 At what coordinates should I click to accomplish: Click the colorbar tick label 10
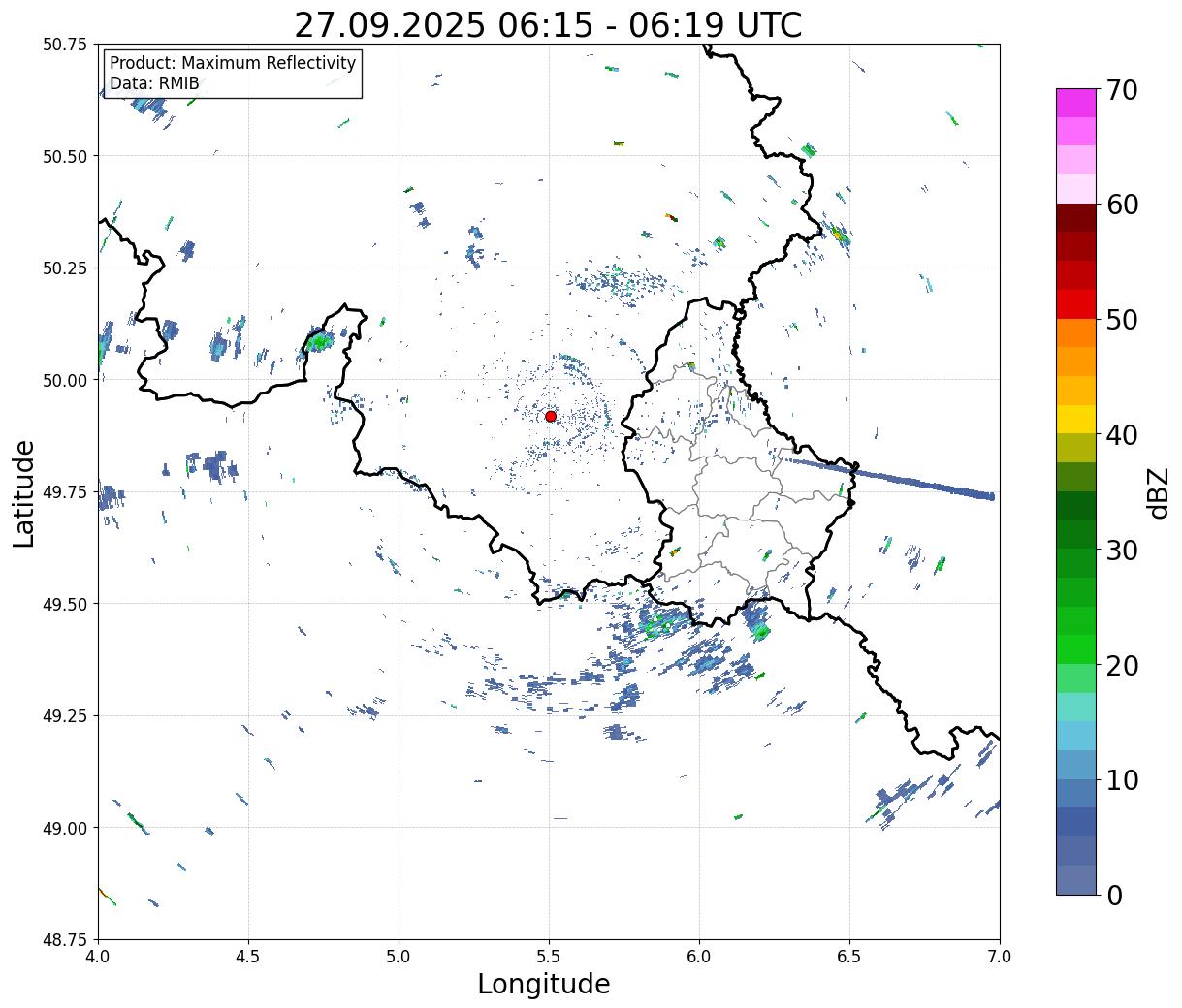click(x=1122, y=779)
